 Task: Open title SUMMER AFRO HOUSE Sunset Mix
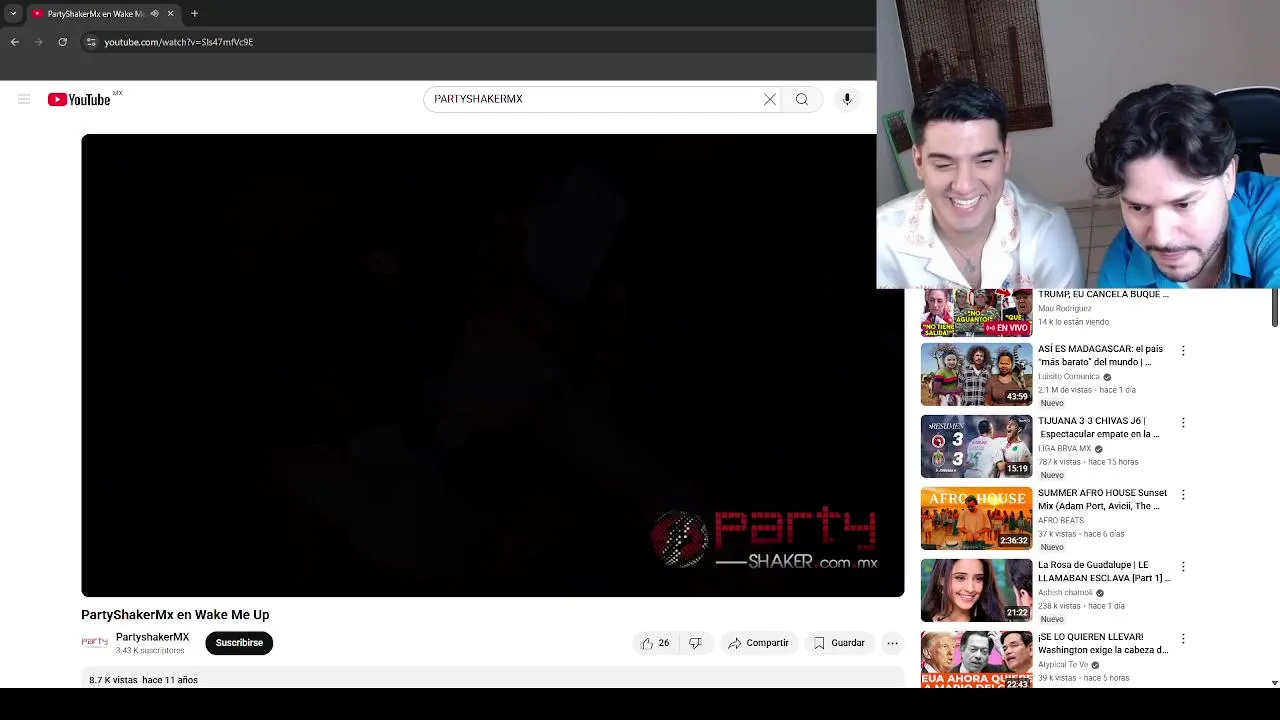tap(1102, 499)
